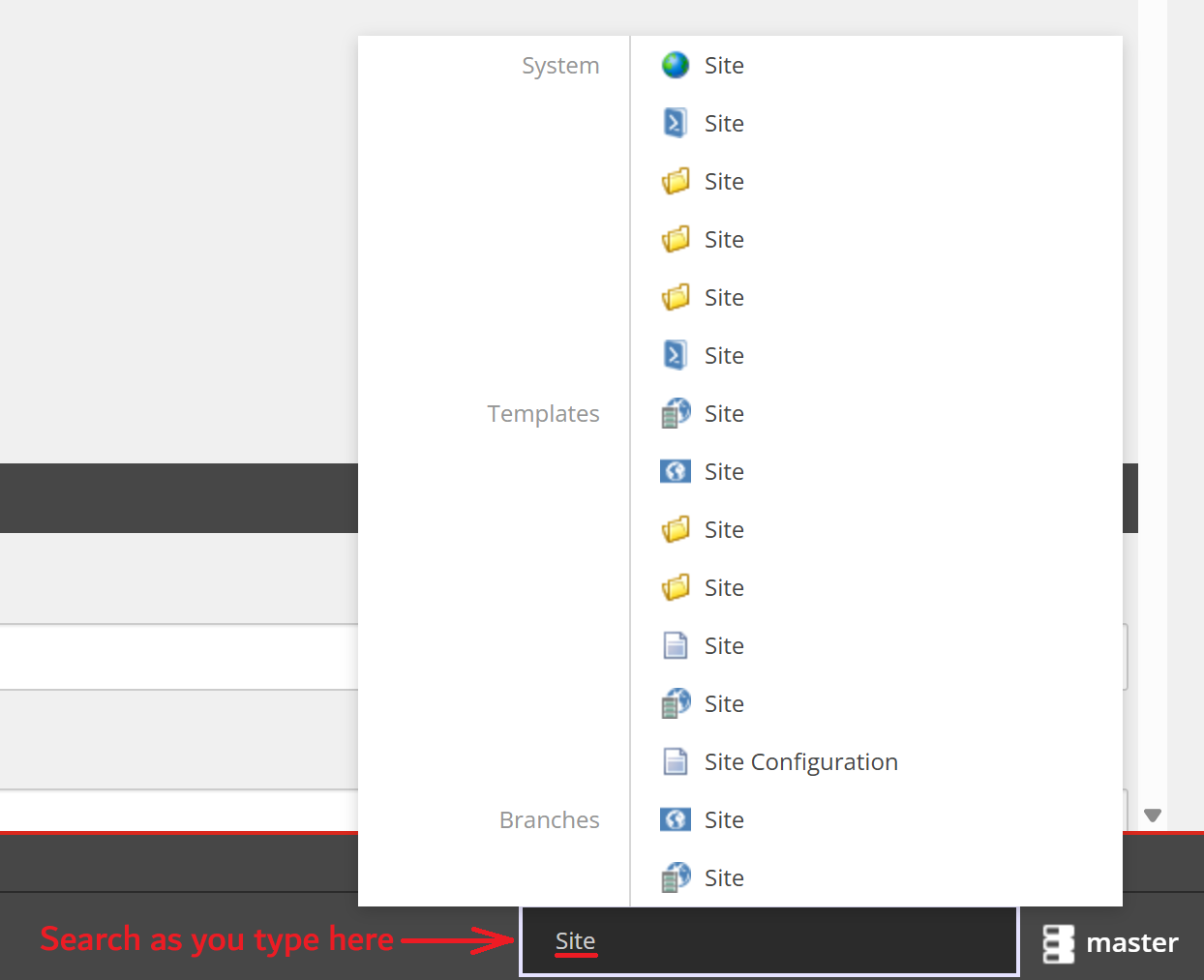1204x980 pixels.
Task: Open the last Site result under Branches
Action: (x=876, y=877)
